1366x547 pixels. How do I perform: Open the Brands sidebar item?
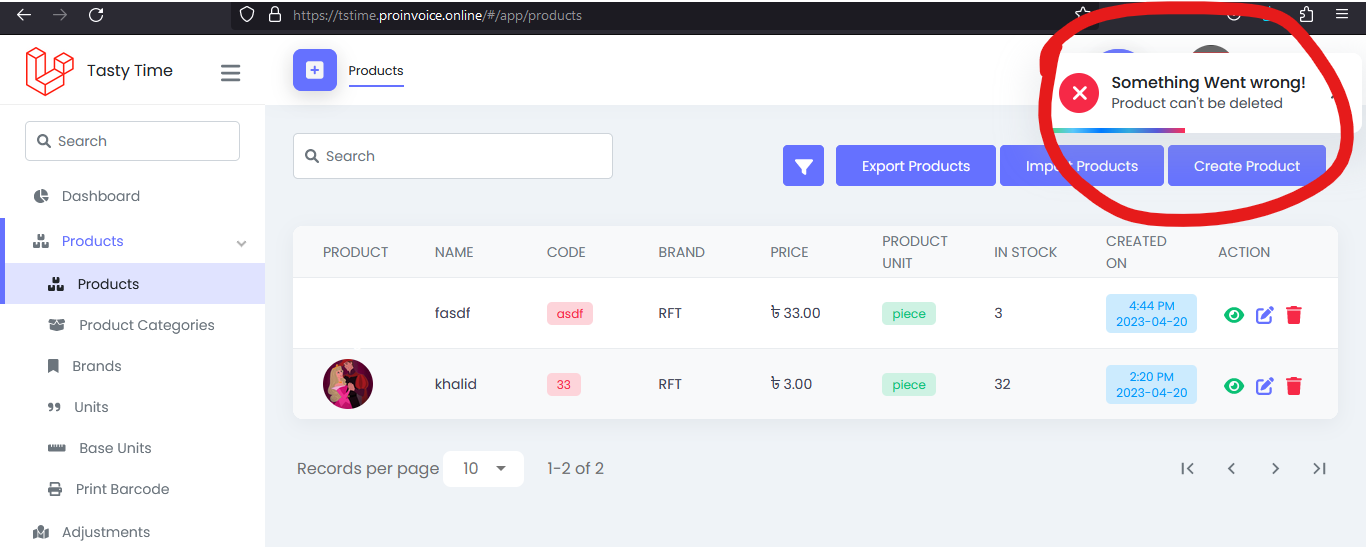(97, 366)
